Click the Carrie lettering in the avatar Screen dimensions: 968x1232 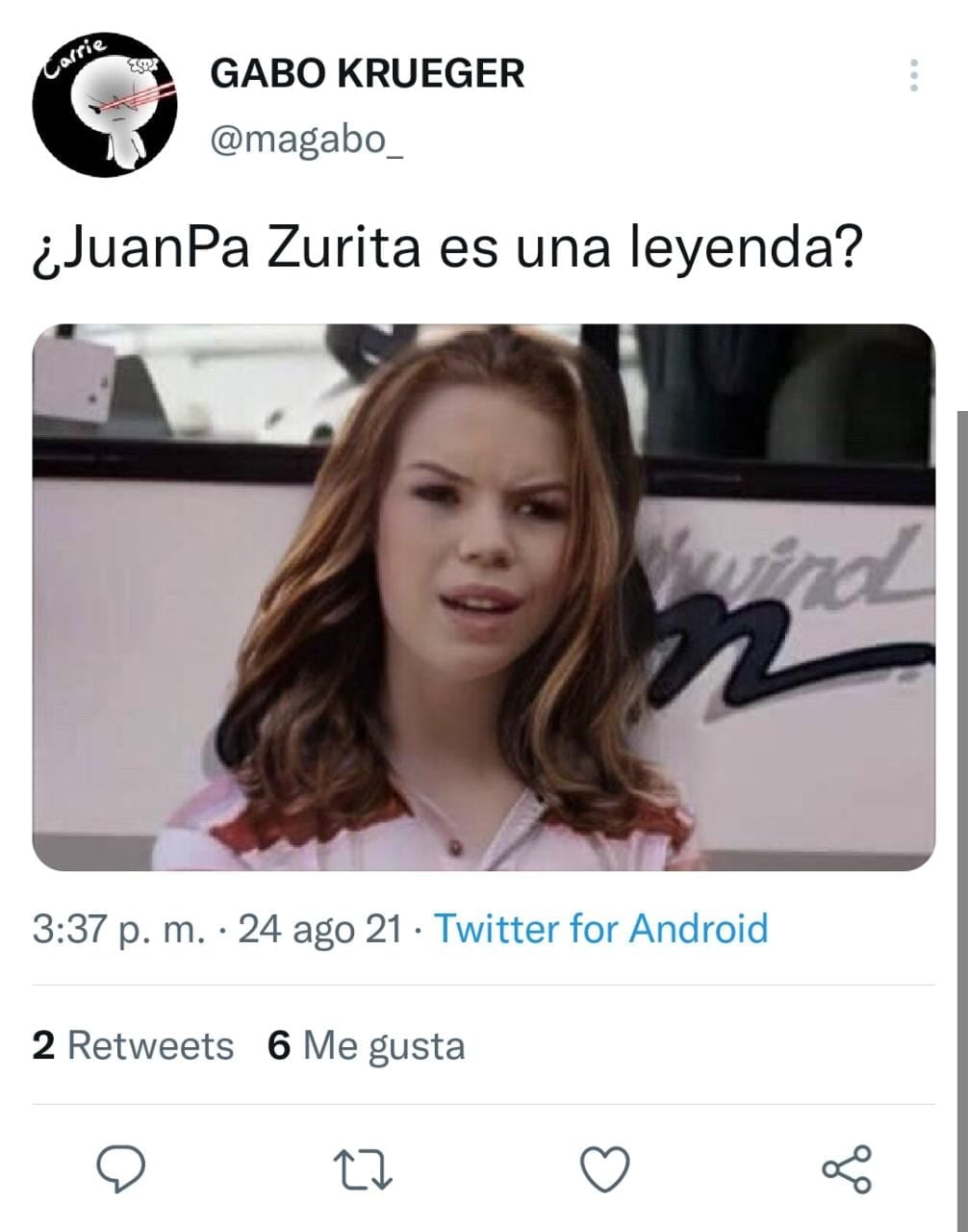coord(79,60)
